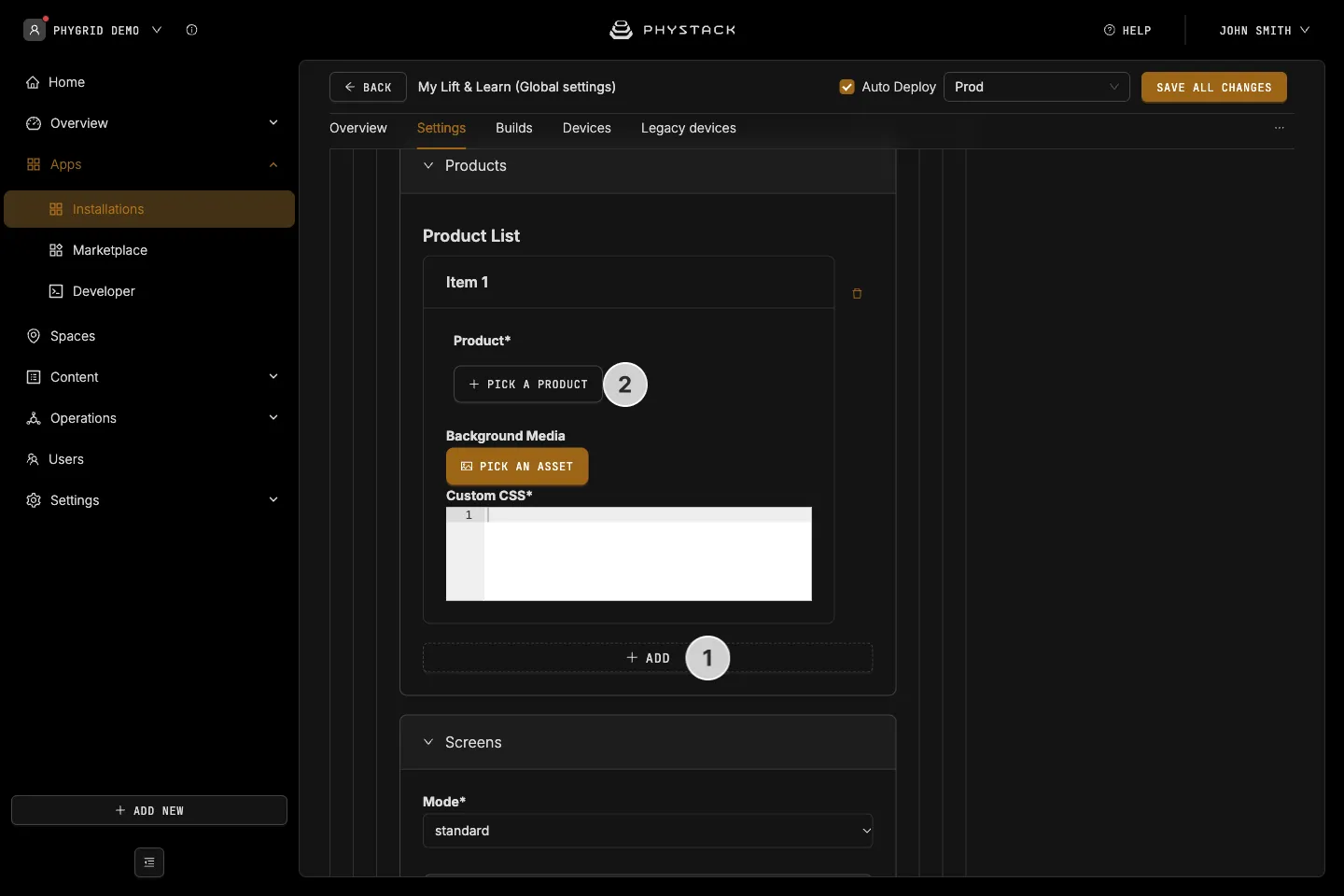
Task: Click the Operations icon in sidebar
Action: tap(34, 418)
